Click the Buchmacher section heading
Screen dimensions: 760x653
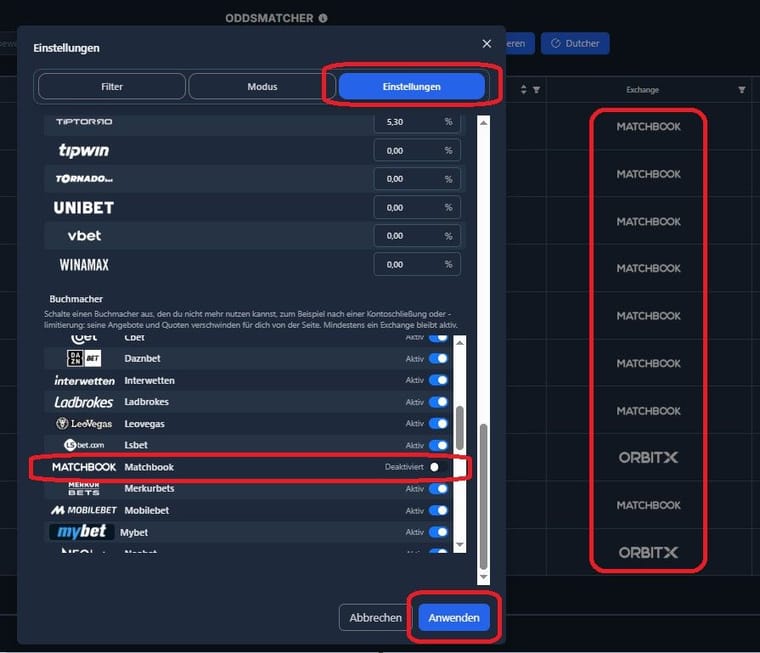[x=76, y=299]
